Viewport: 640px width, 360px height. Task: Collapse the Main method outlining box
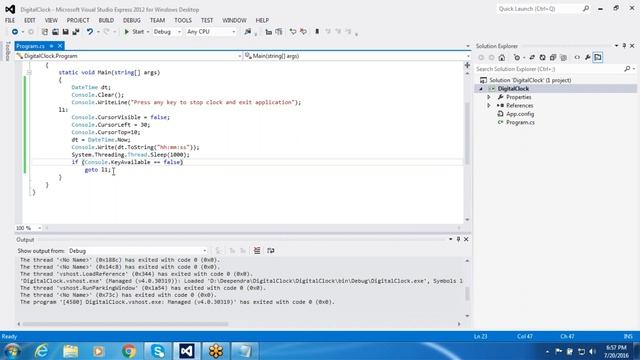coord(29,73)
